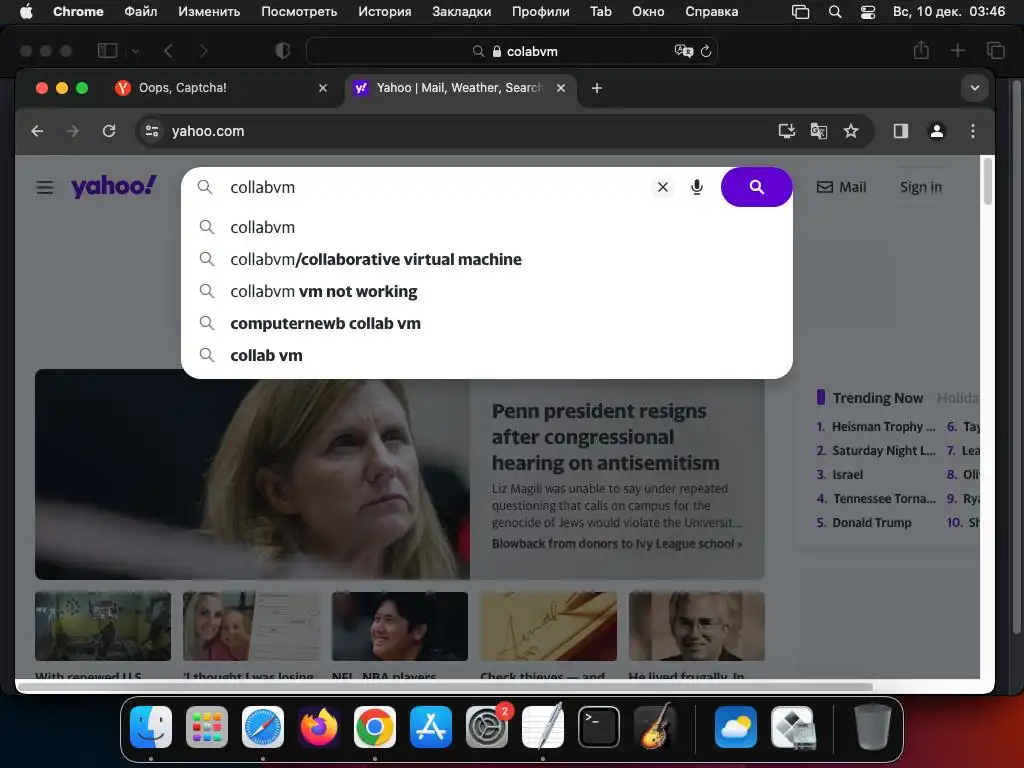The height and width of the screenshot is (768, 1024).
Task: Open Yahoo Mail link
Action: pyautogui.click(x=841, y=187)
